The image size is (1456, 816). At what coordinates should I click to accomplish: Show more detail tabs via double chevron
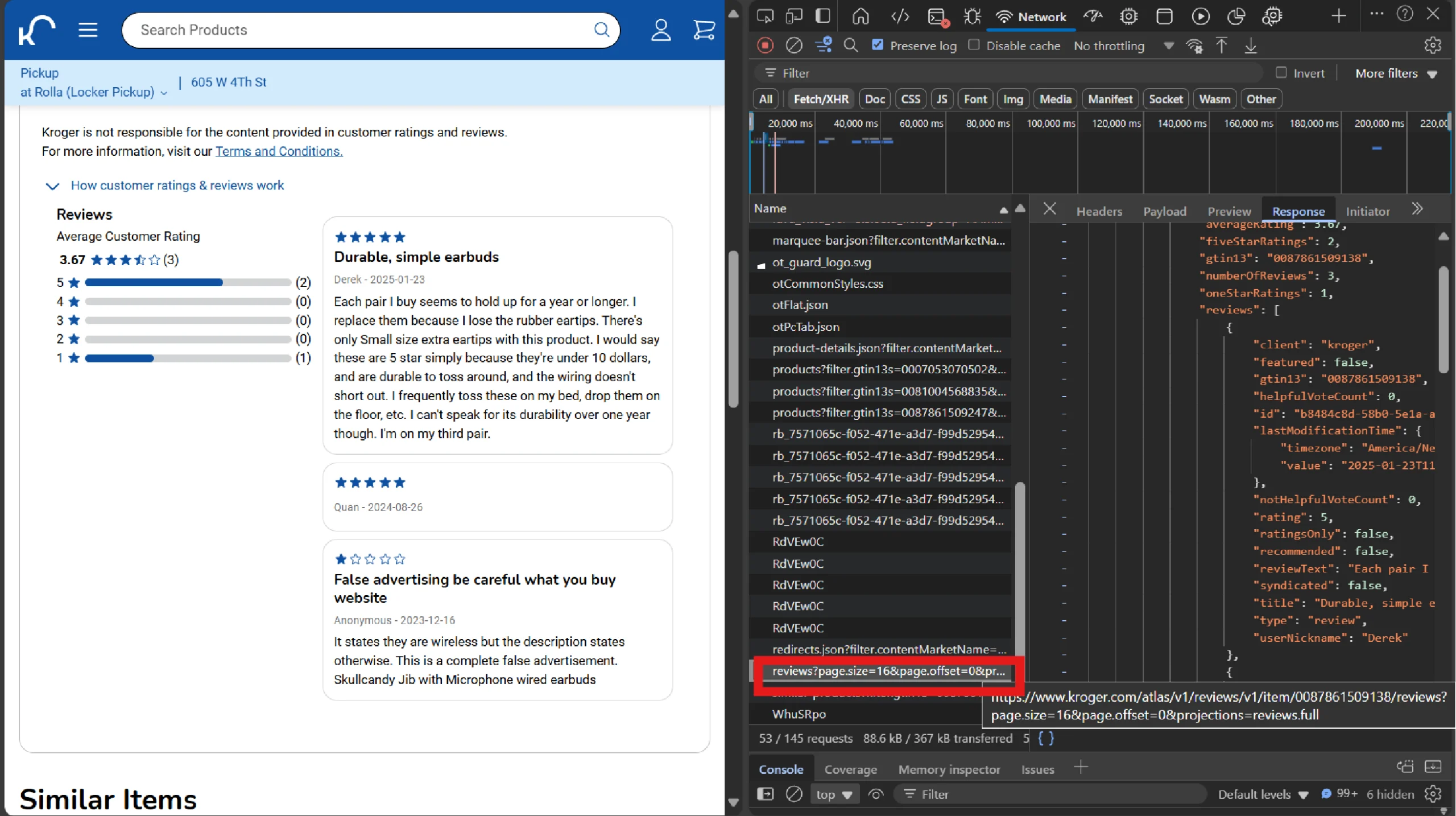1417,209
